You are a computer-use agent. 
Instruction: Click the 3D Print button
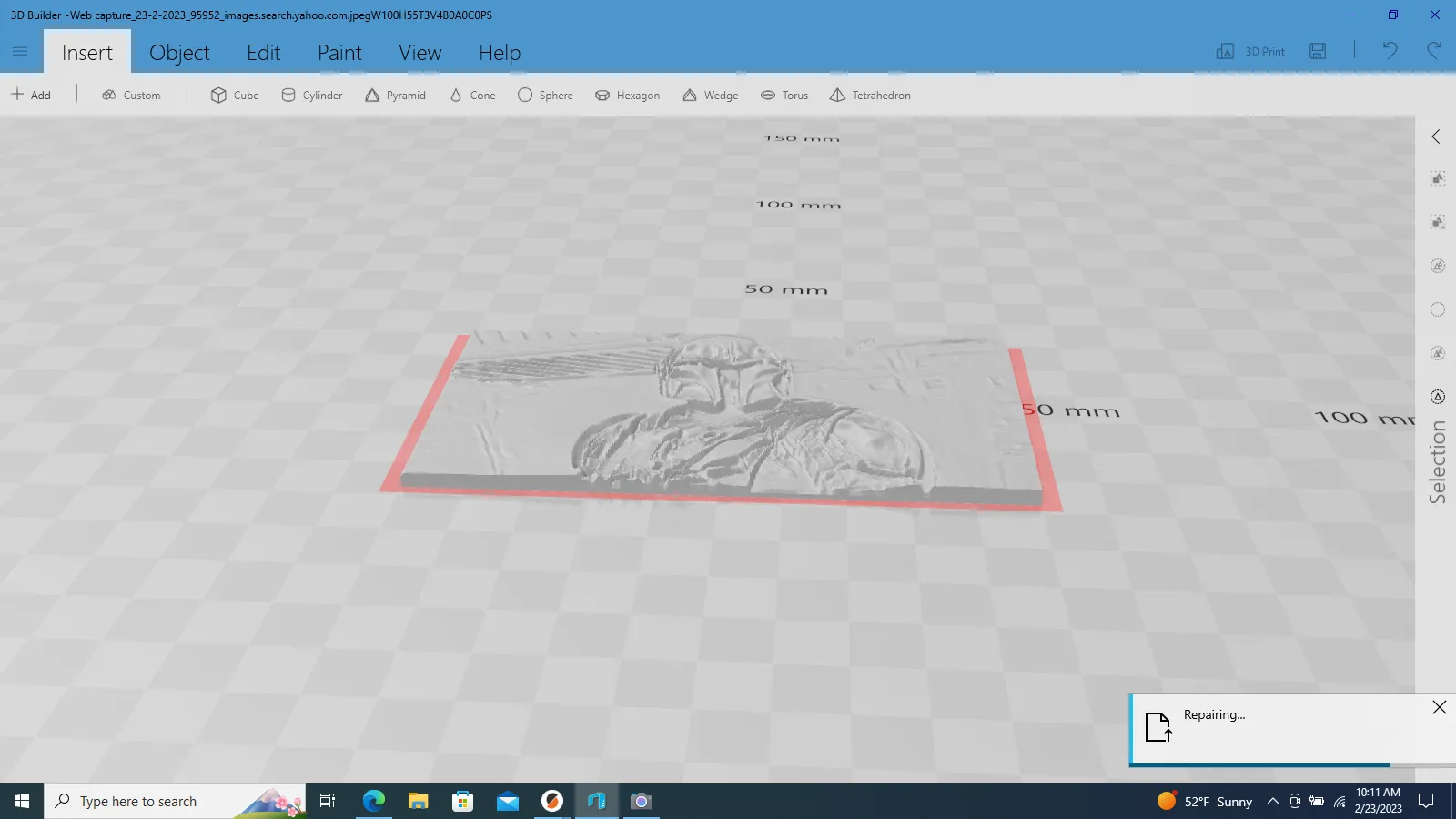point(1251,52)
